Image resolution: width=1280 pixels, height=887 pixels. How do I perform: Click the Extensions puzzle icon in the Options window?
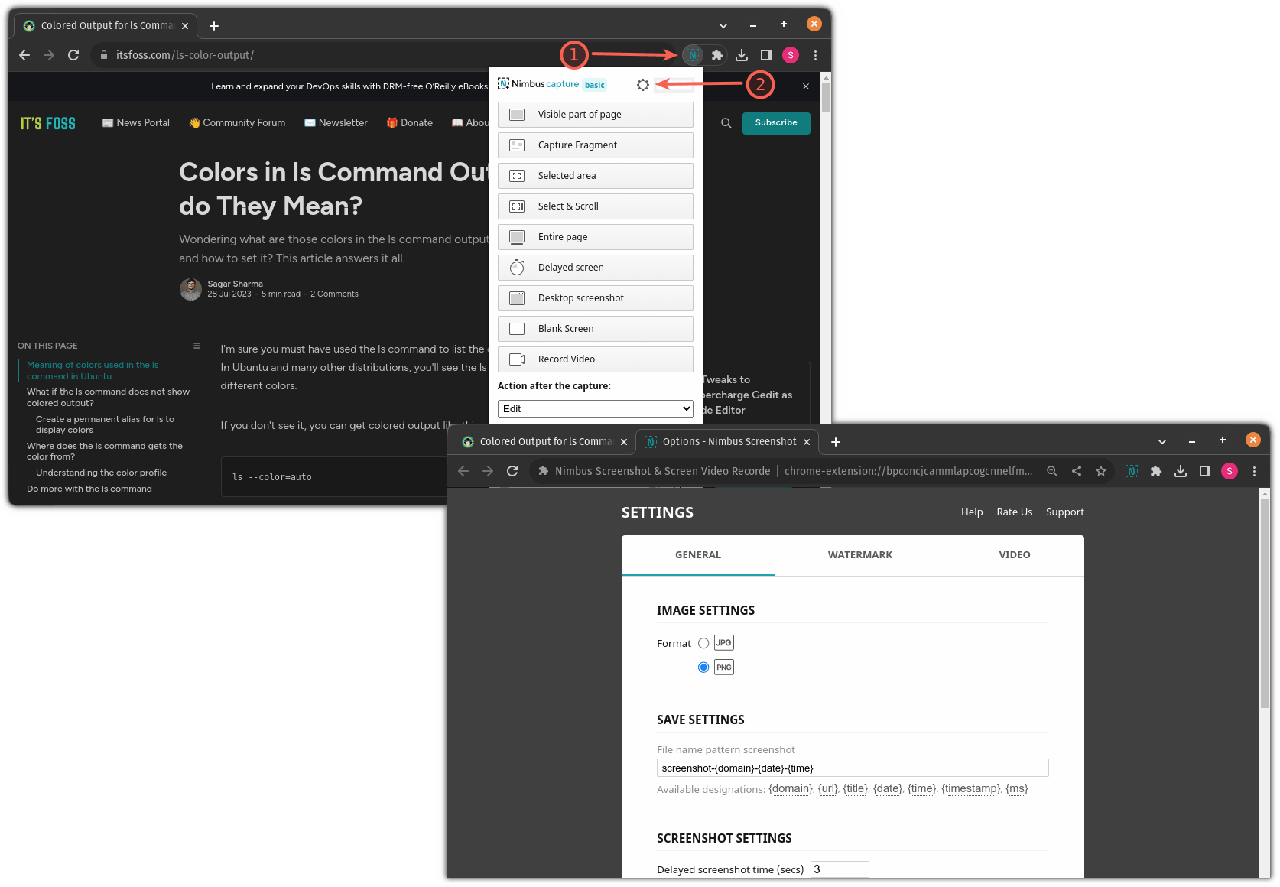1156,471
